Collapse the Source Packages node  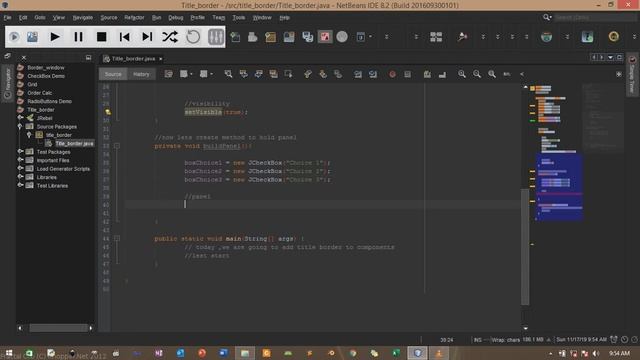[x=20, y=126]
